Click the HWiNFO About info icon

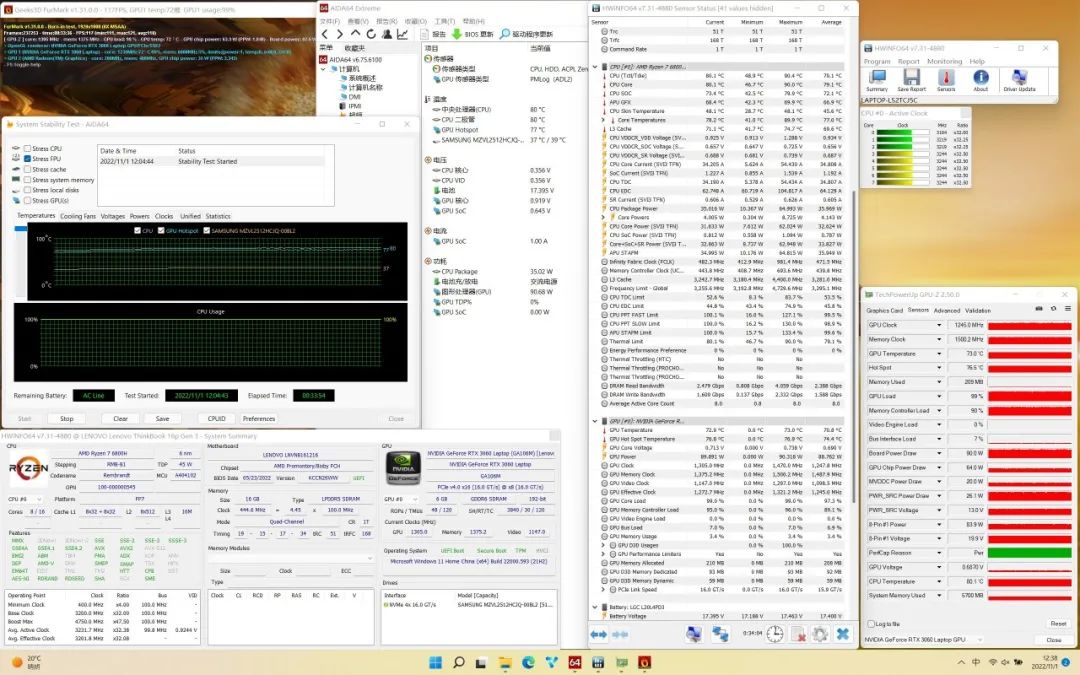980,77
